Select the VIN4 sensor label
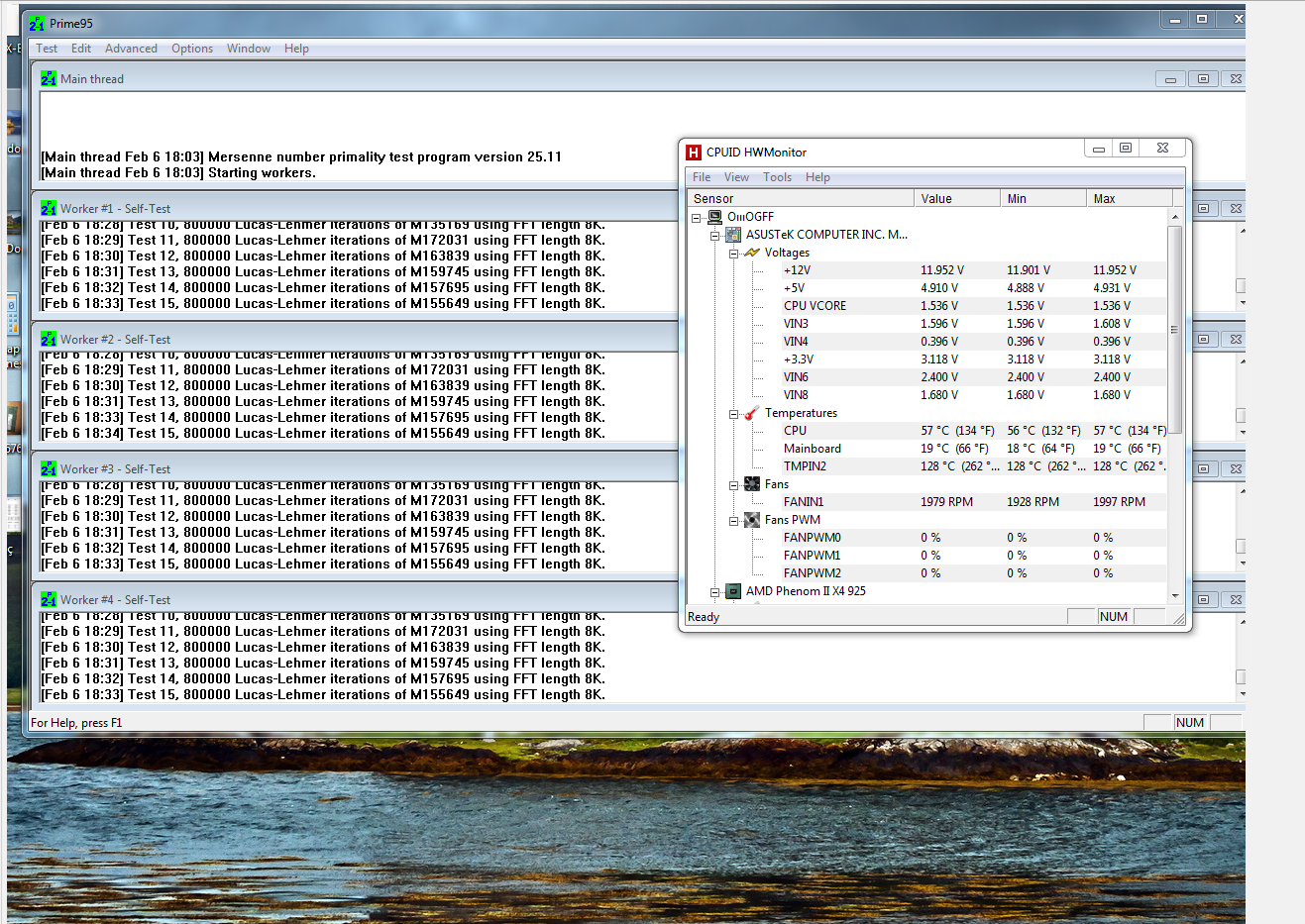Viewport: 1305px width, 924px height. (x=796, y=342)
